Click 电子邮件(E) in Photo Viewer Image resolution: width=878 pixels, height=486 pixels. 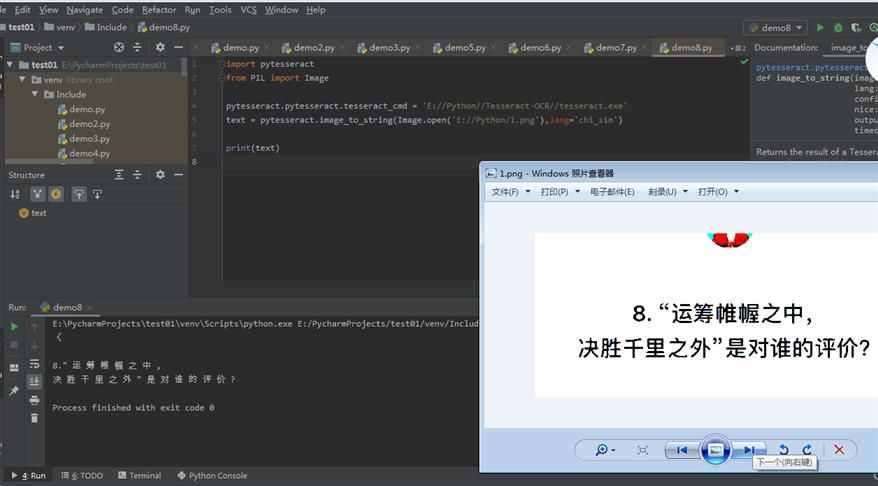pyautogui.click(x=612, y=191)
